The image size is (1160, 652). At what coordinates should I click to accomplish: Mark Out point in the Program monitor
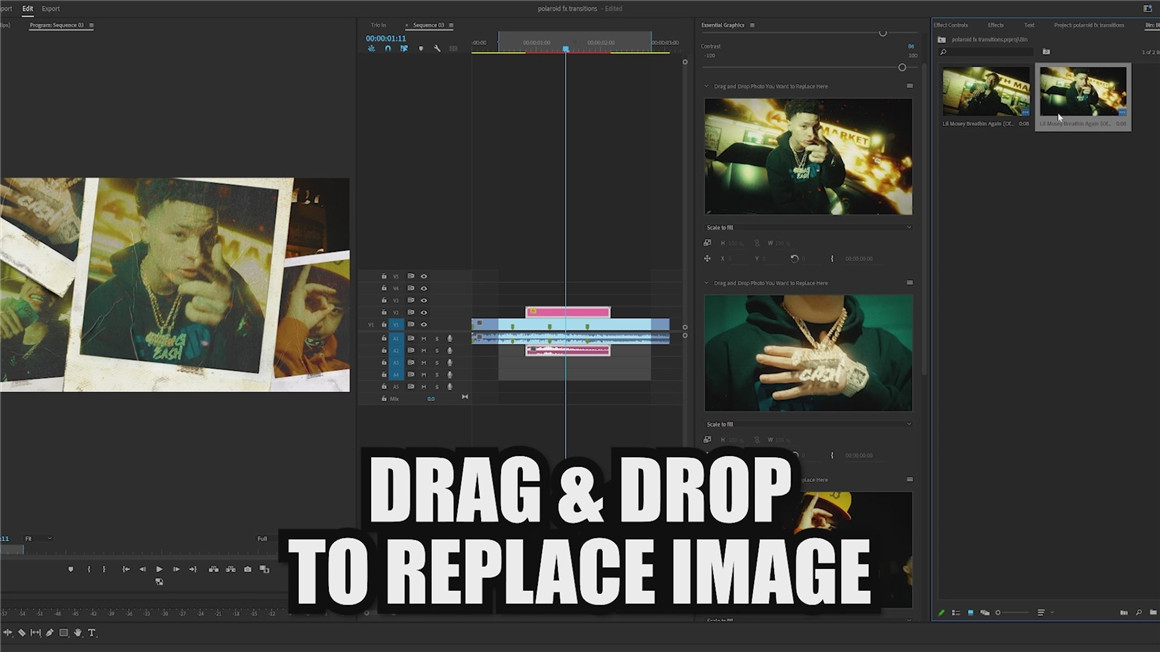coord(104,569)
